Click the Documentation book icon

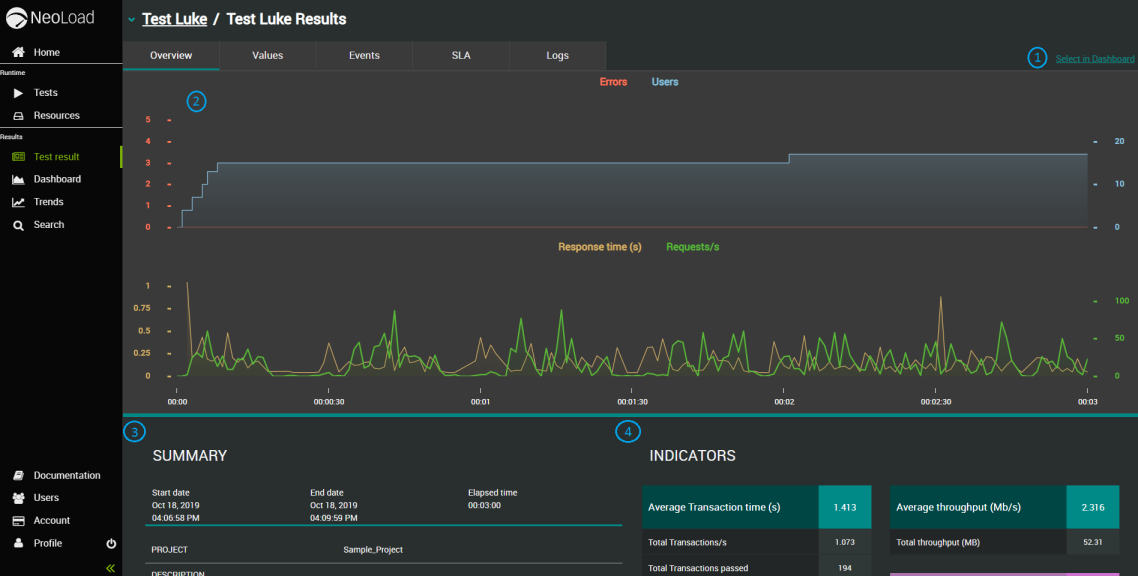coord(18,475)
